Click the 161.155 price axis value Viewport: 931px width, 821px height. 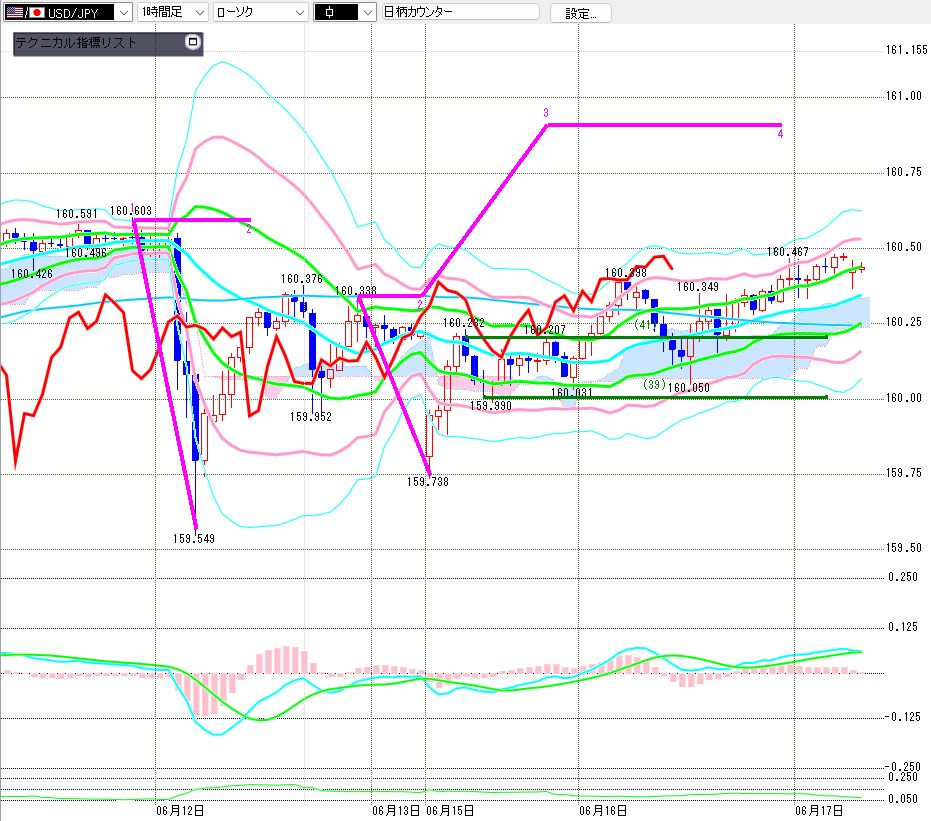tap(906, 50)
